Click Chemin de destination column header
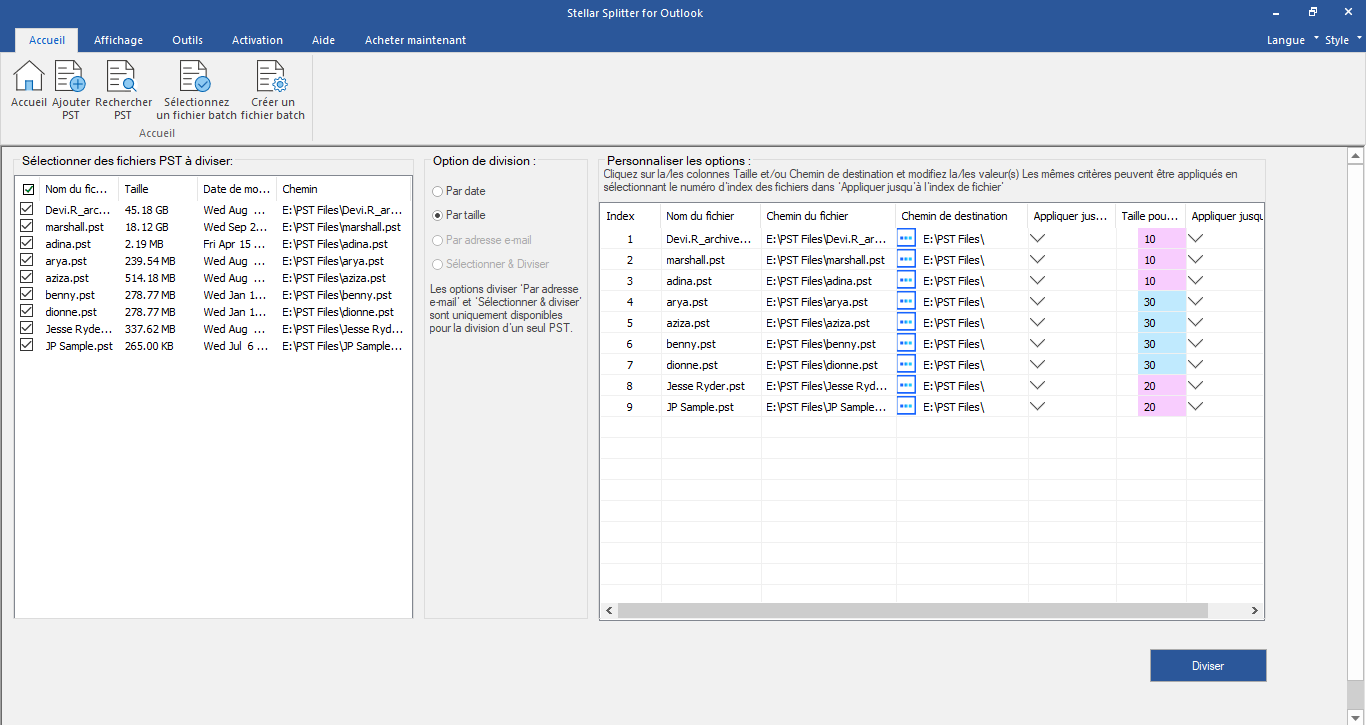The width and height of the screenshot is (1366, 725). (x=962, y=216)
